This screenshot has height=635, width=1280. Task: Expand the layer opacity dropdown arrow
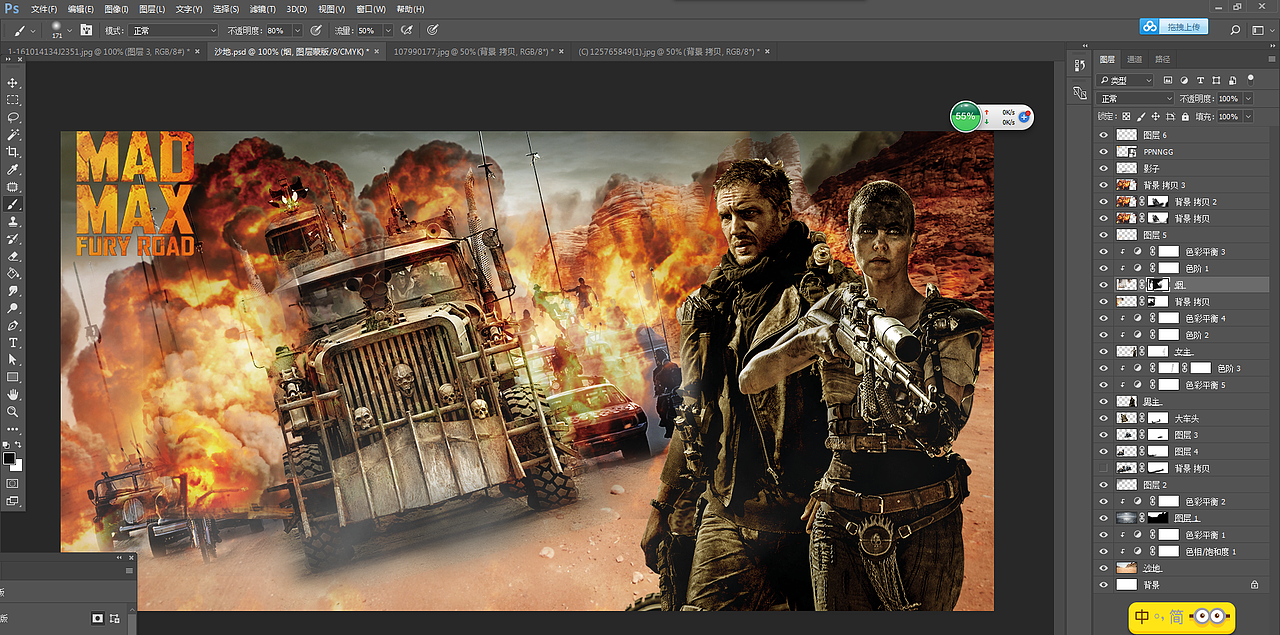click(1248, 99)
